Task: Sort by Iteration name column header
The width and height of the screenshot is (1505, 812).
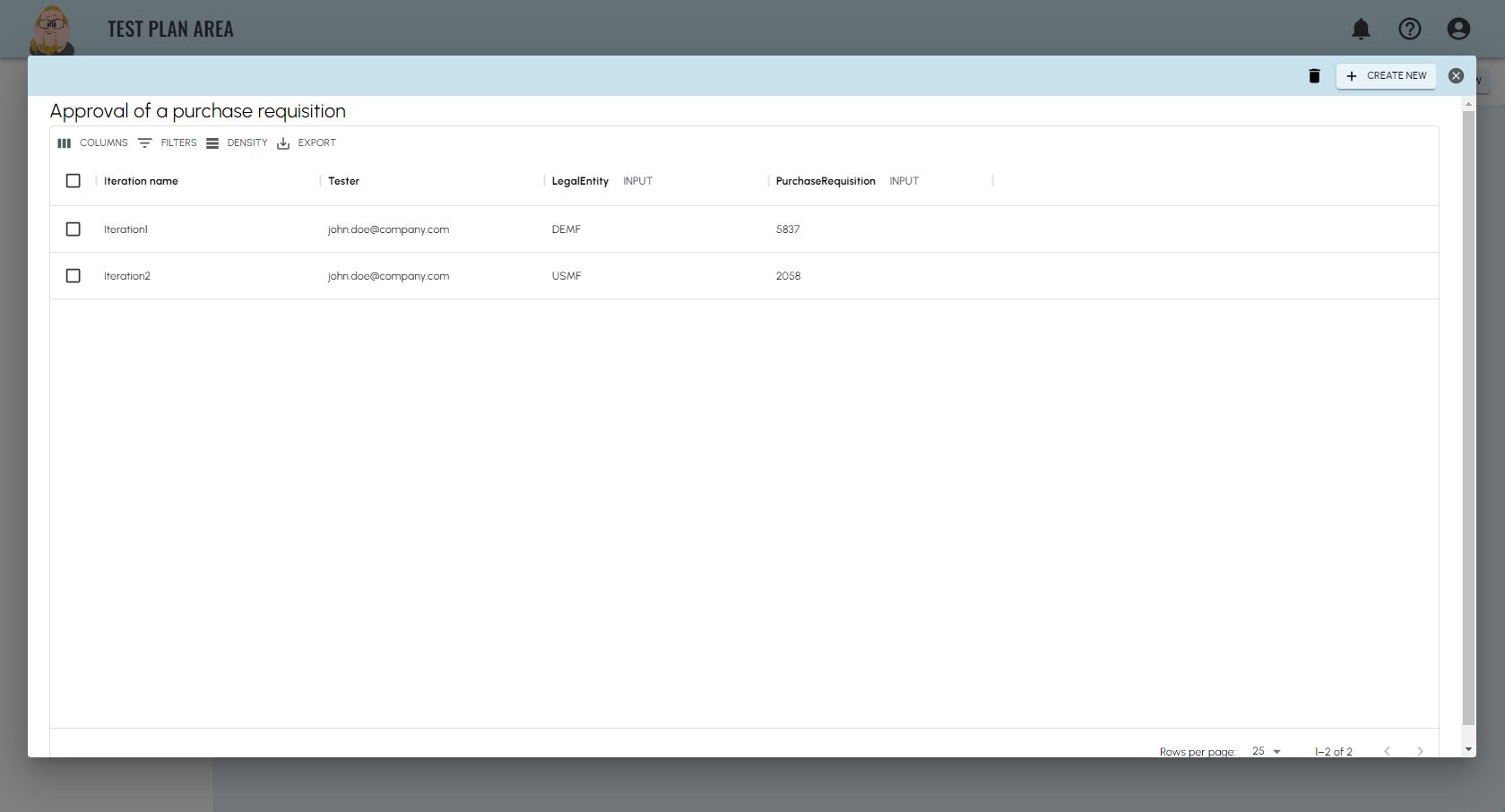Action: pos(141,181)
